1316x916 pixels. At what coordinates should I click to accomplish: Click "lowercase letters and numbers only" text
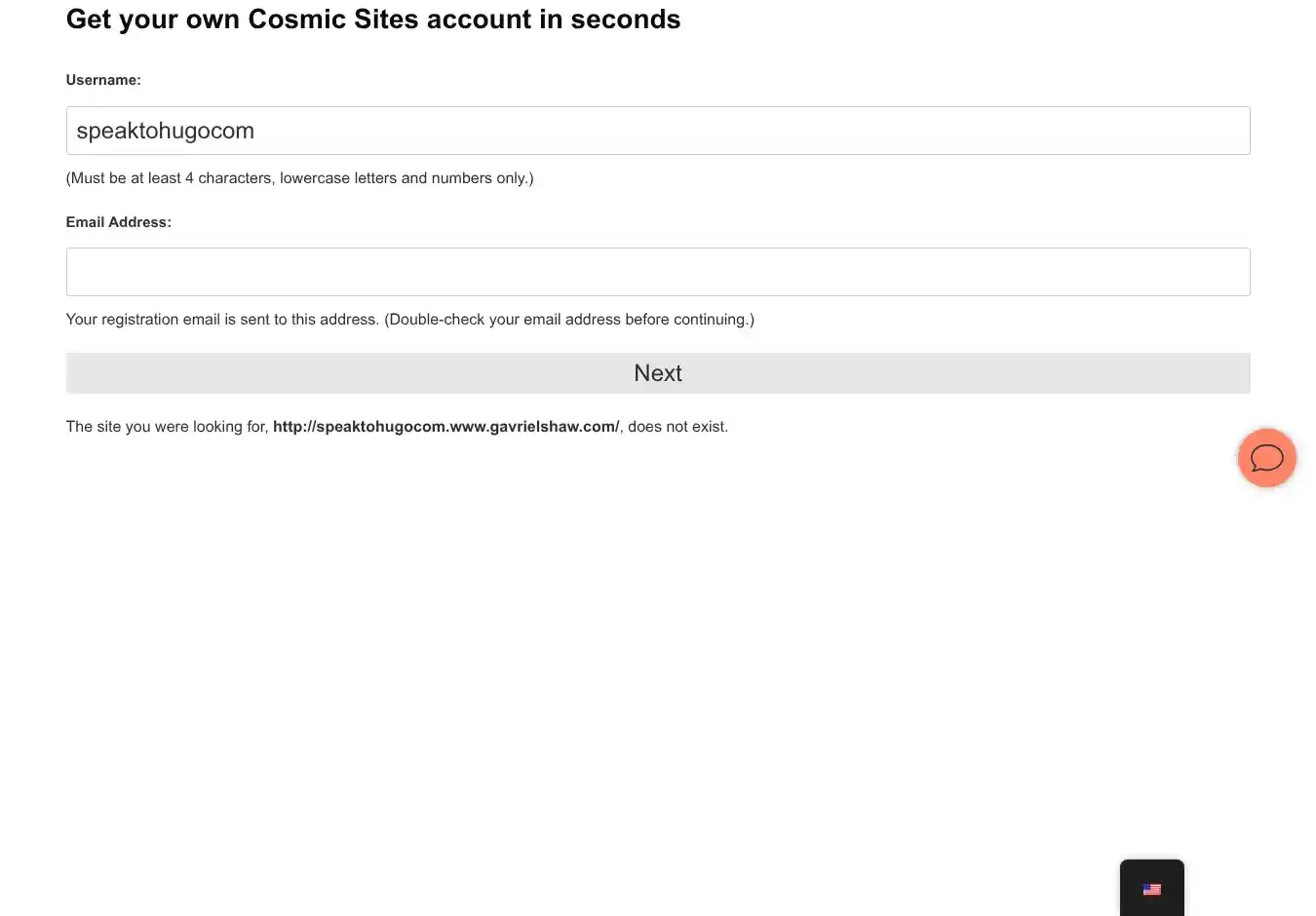pyautogui.click(x=406, y=178)
